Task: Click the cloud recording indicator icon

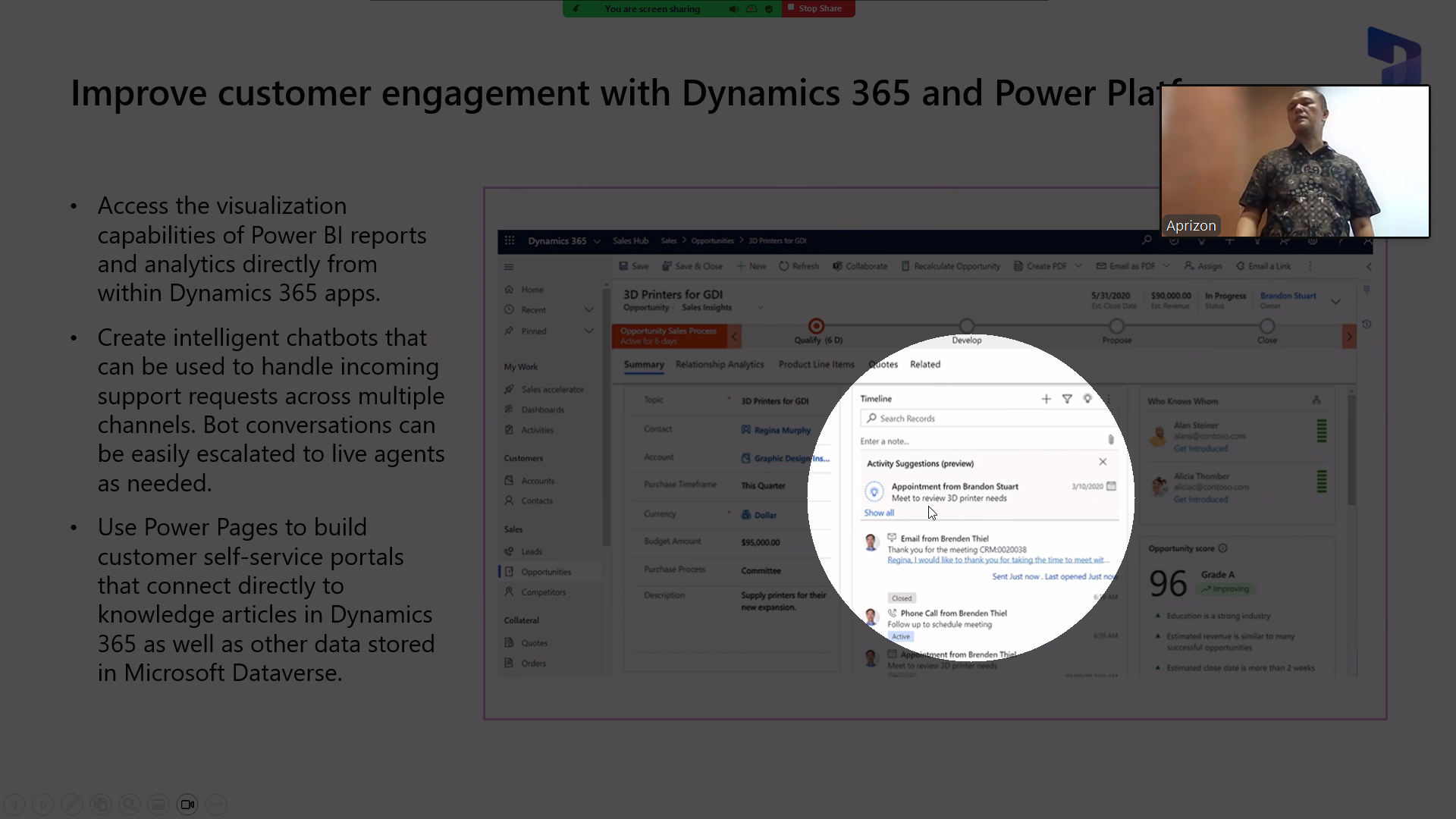Action: tap(752, 9)
